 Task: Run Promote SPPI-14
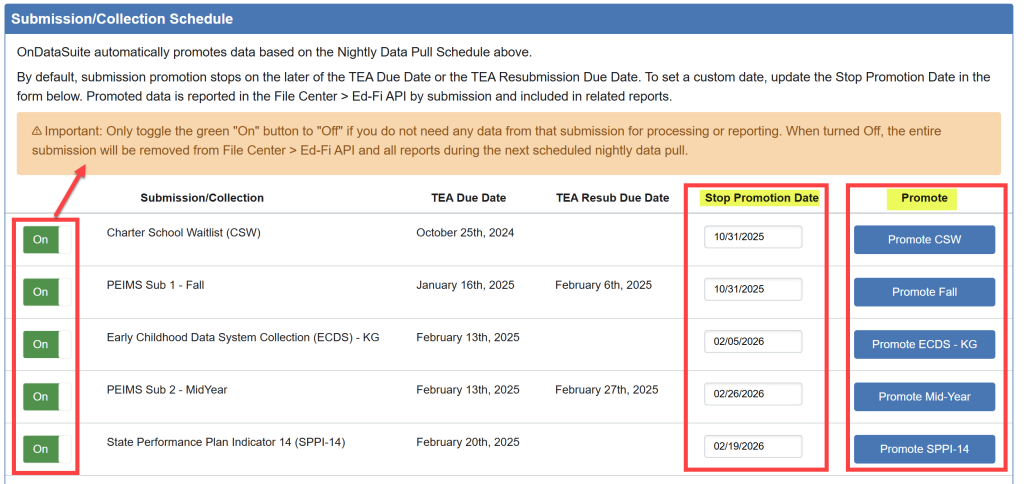pos(924,449)
